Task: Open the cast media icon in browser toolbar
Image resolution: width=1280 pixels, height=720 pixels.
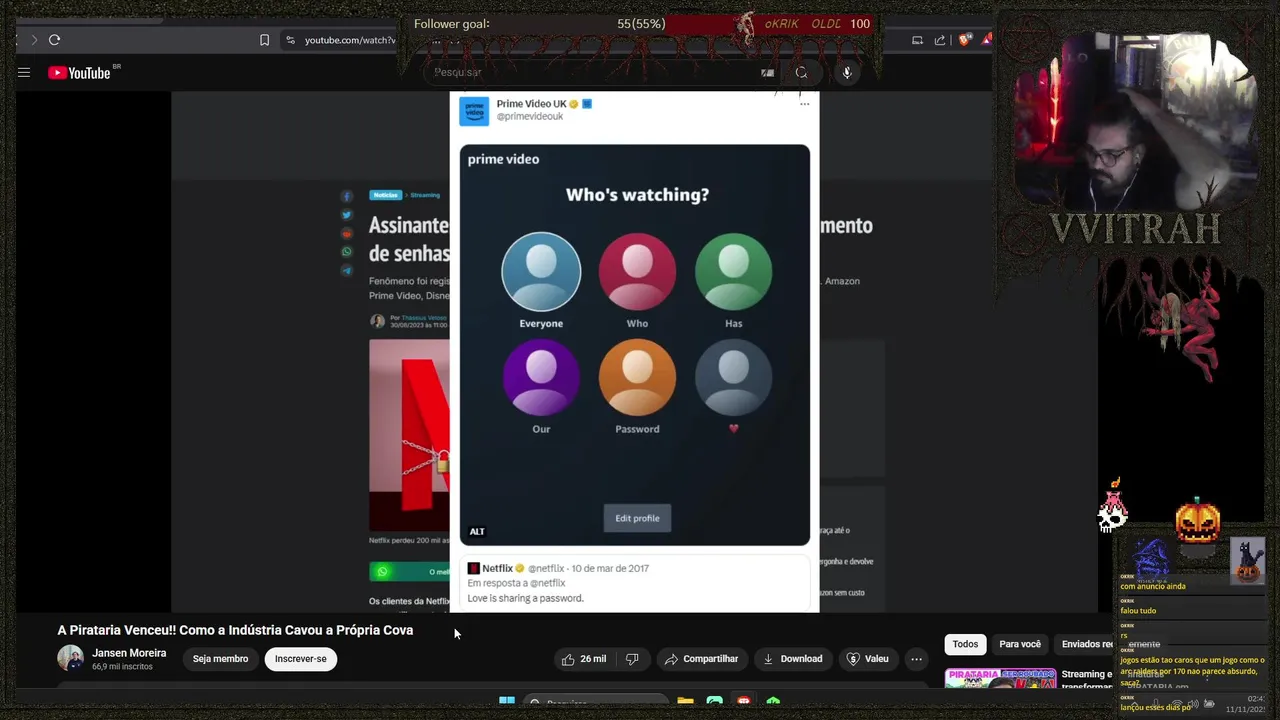Action: 917,40
